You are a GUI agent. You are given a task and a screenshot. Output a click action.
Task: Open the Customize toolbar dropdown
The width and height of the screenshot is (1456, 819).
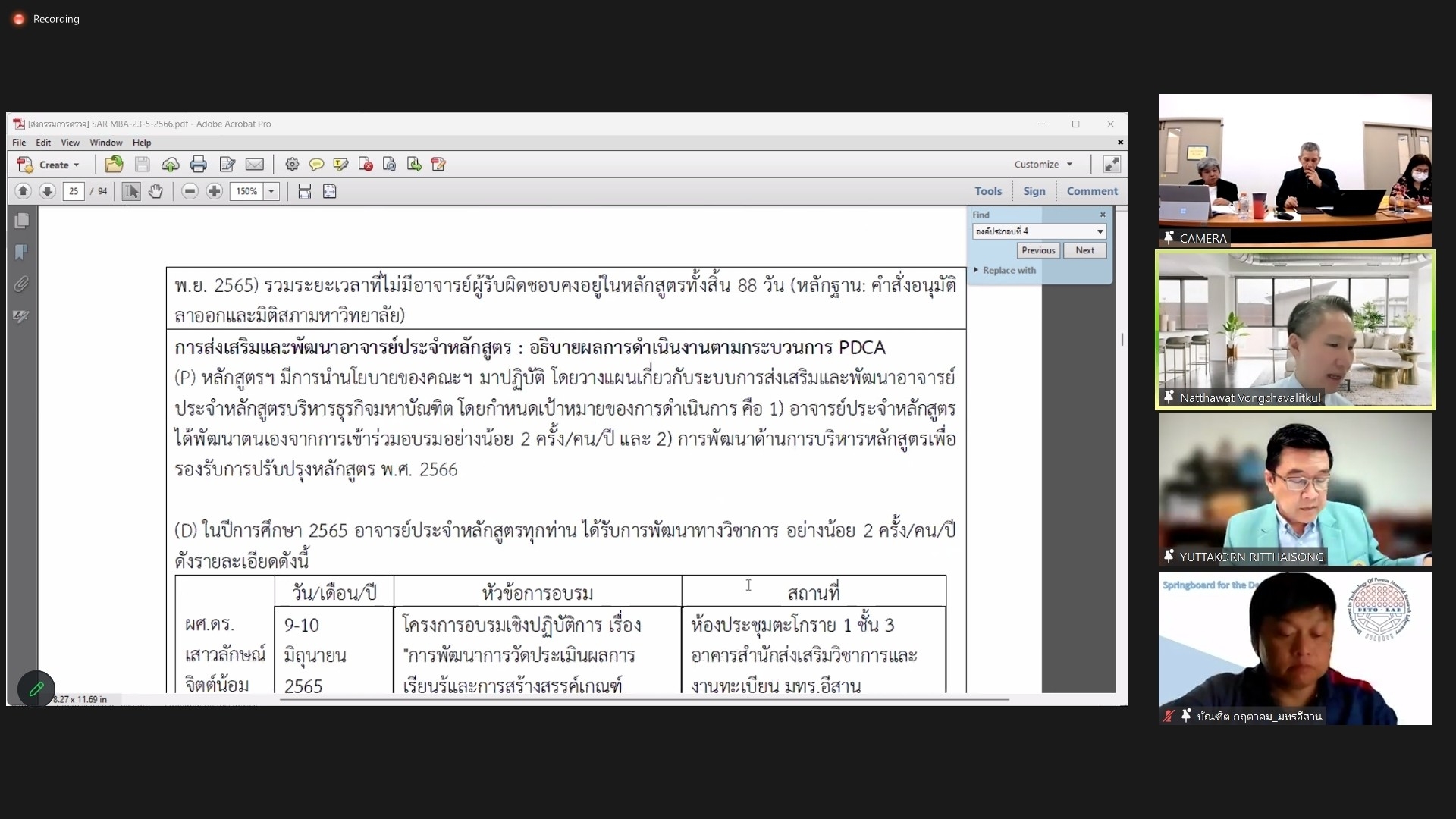[1043, 165]
